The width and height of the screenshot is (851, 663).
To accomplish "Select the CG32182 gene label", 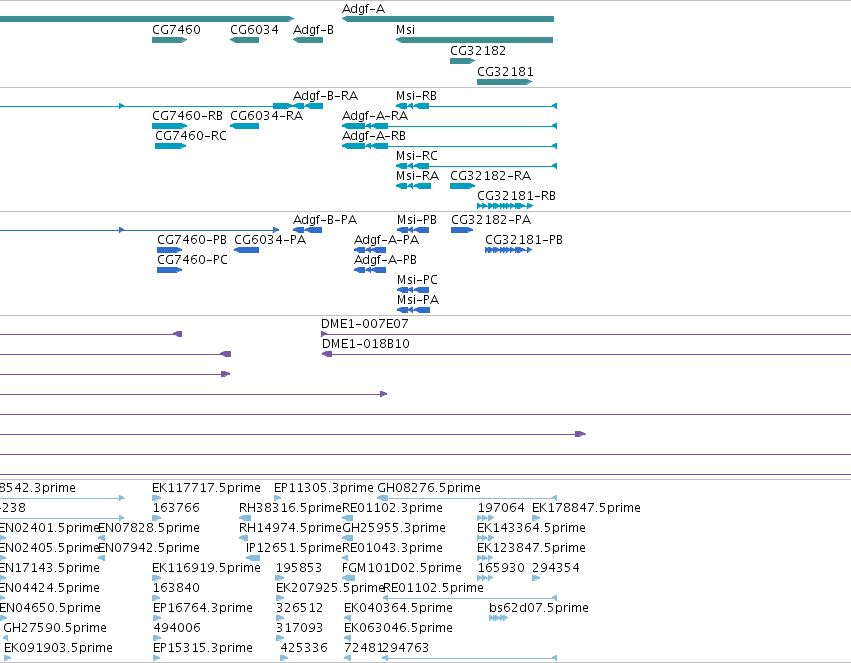I will [x=478, y=50].
